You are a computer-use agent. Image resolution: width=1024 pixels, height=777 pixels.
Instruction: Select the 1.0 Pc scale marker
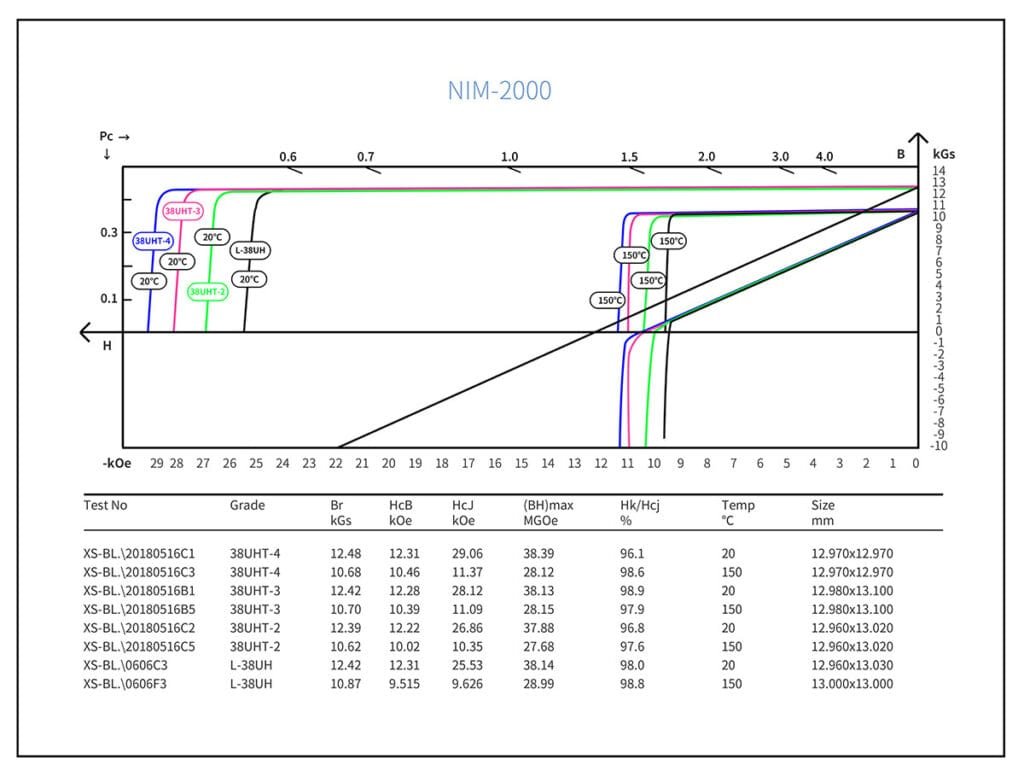click(509, 157)
